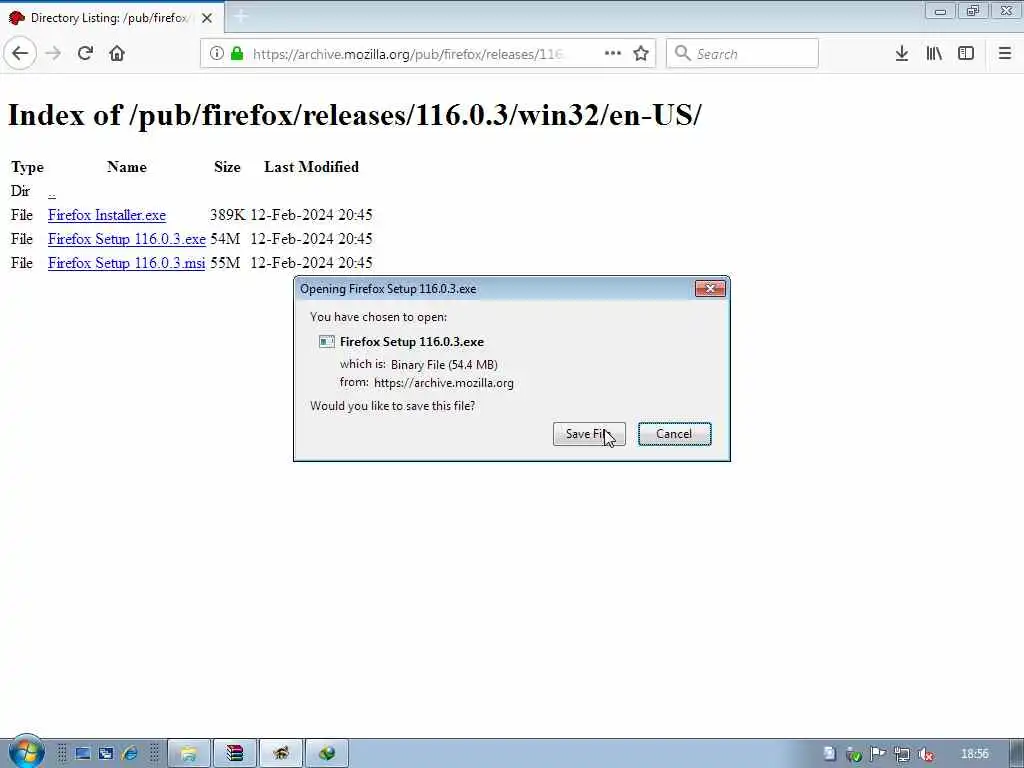Restore down the Firefox window
The image size is (1024, 768).
[x=973, y=11]
